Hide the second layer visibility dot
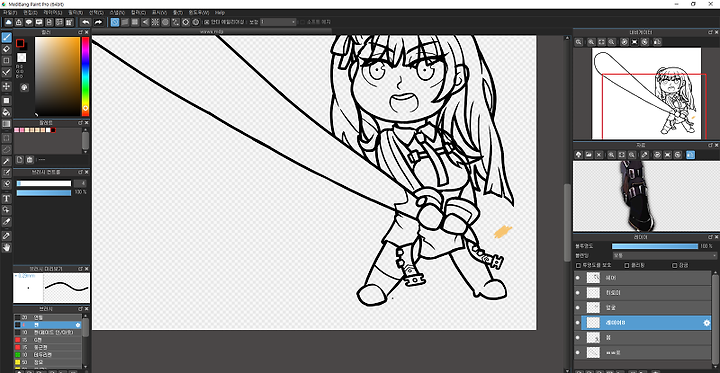Image resolution: width=720 pixels, height=373 pixels. [x=578, y=293]
